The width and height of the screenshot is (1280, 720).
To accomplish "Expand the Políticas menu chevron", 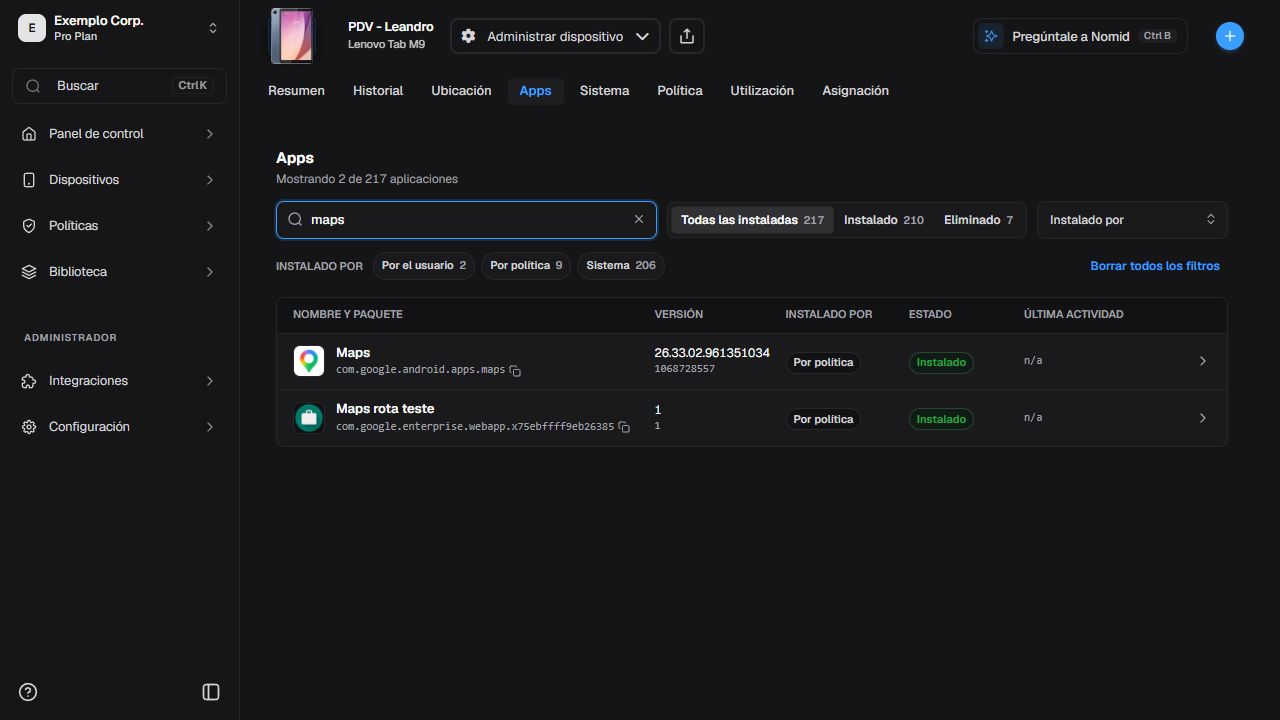I will click(210, 226).
